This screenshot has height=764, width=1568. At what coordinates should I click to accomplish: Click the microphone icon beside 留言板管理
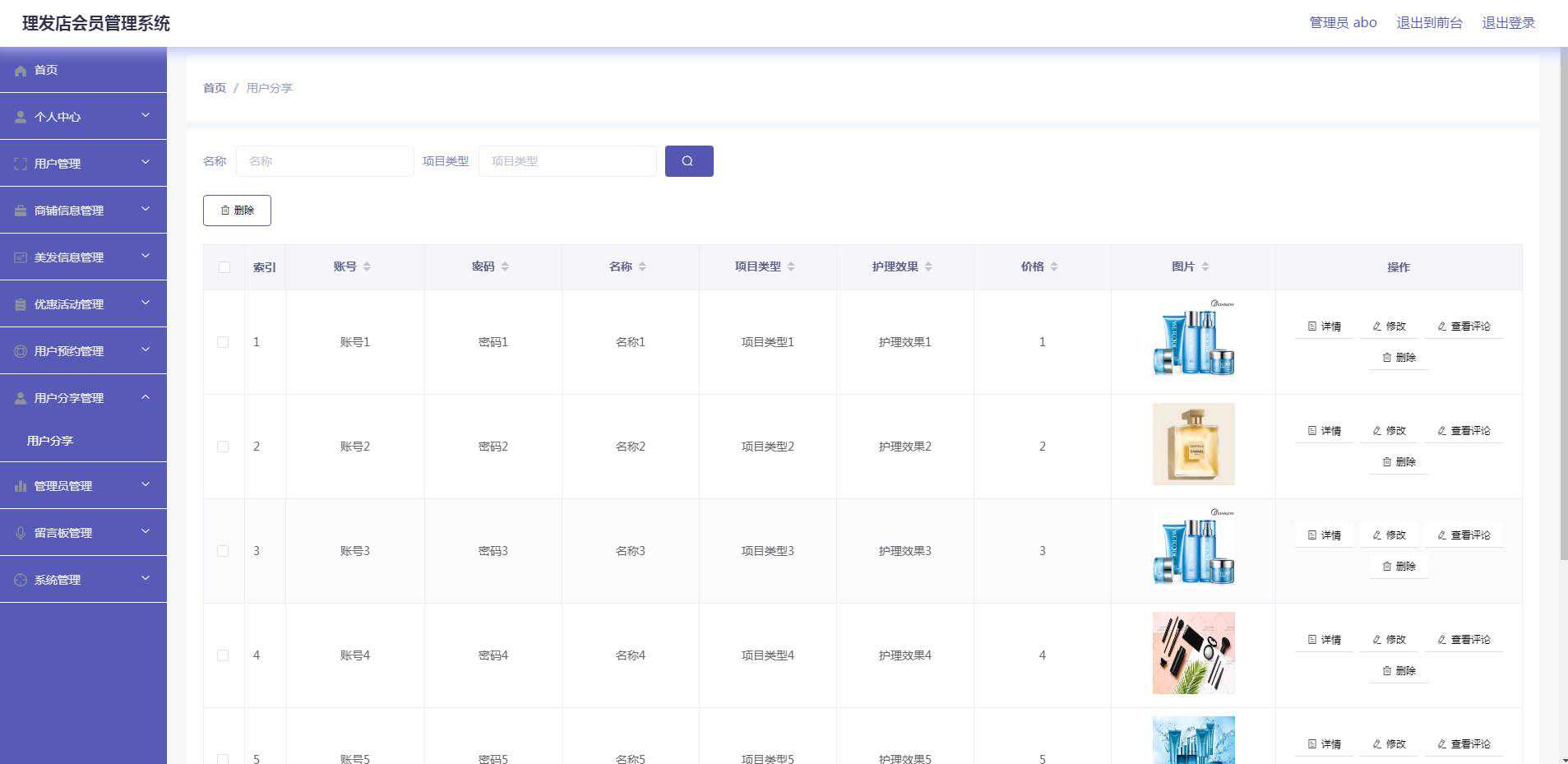click(21, 533)
